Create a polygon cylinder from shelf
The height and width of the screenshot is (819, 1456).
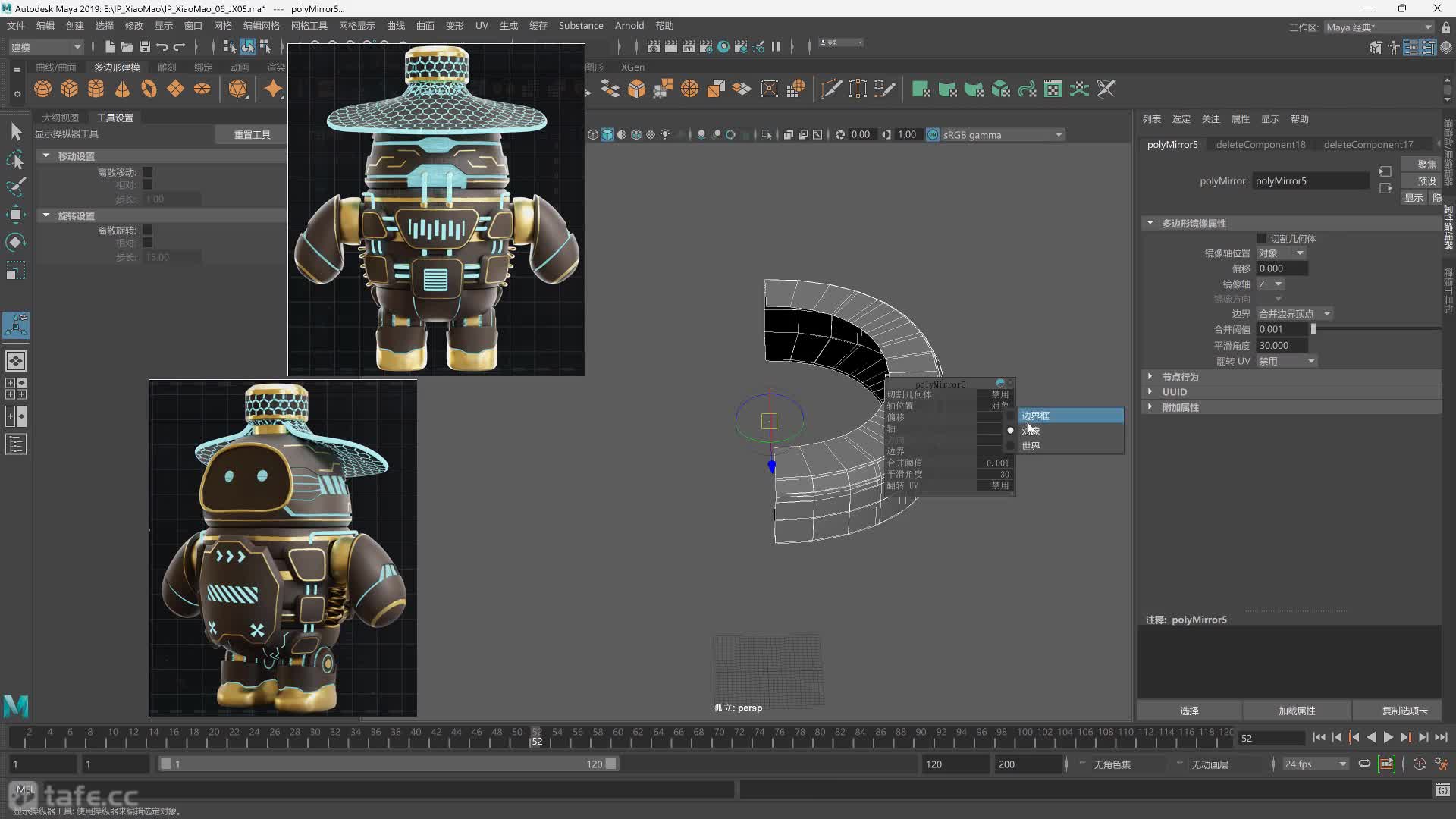pyautogui.click(x=96, y=89)
